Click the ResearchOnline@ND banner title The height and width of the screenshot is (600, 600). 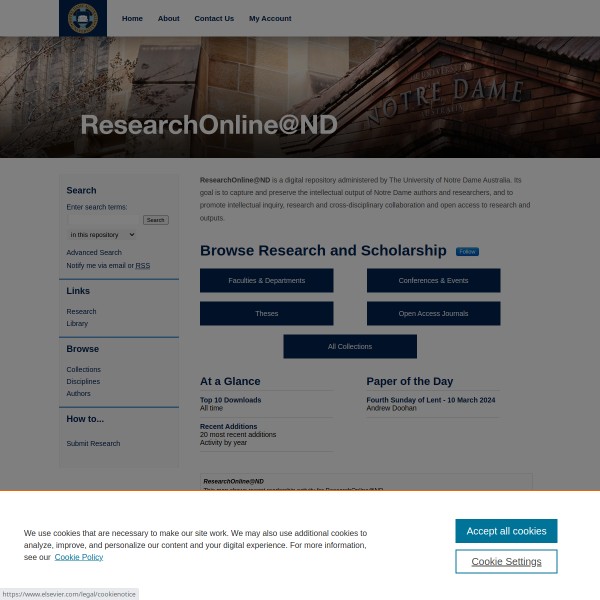point(208,125)
